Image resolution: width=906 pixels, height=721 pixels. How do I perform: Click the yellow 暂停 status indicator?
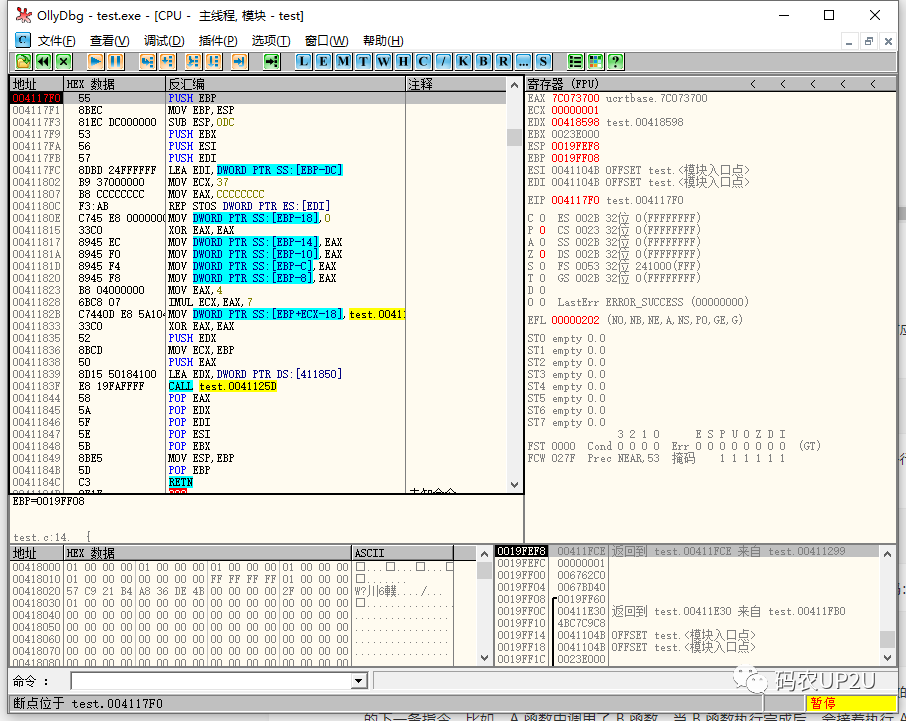coord(851,703)
